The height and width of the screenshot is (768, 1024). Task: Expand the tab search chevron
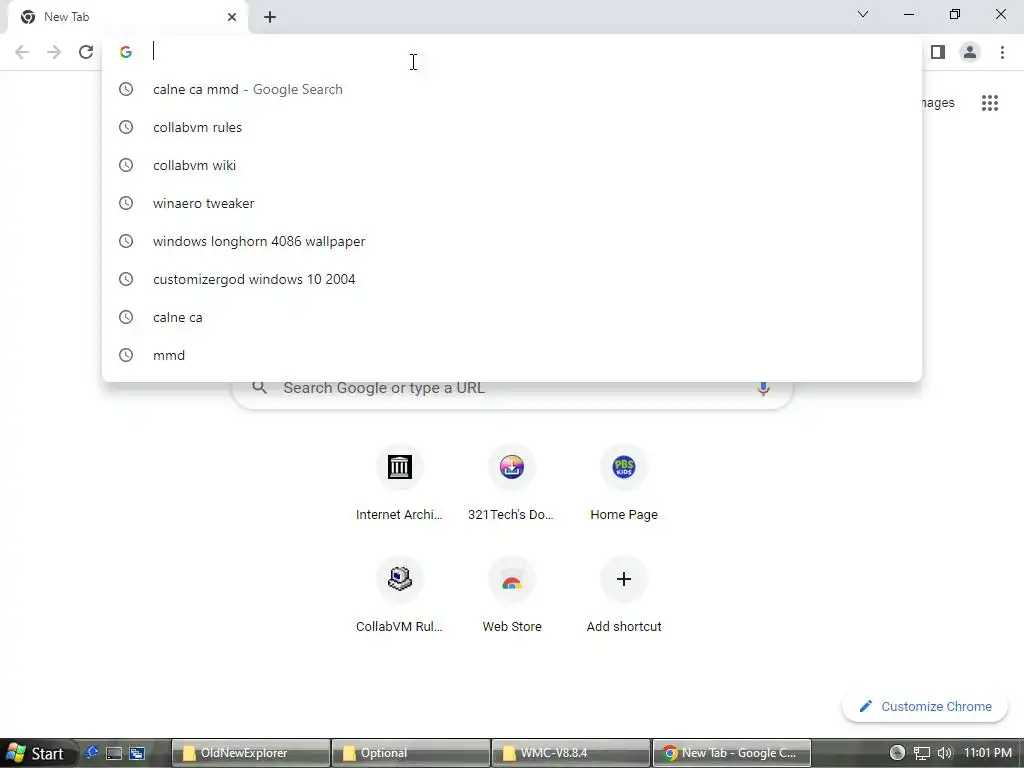click(x=863, y=14)
